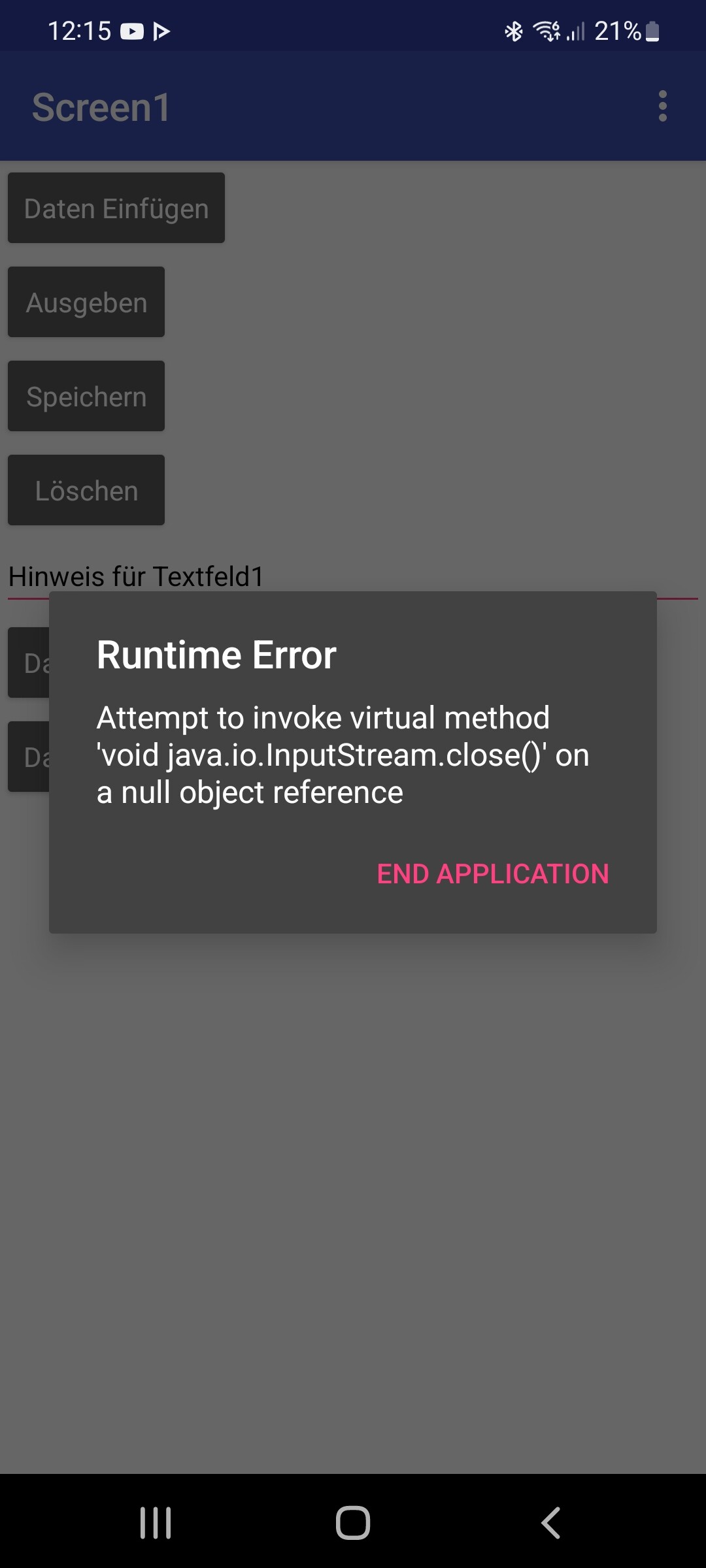Tap the Android home navigation button
The image size is (706, 1568).
click(353, 1523)
